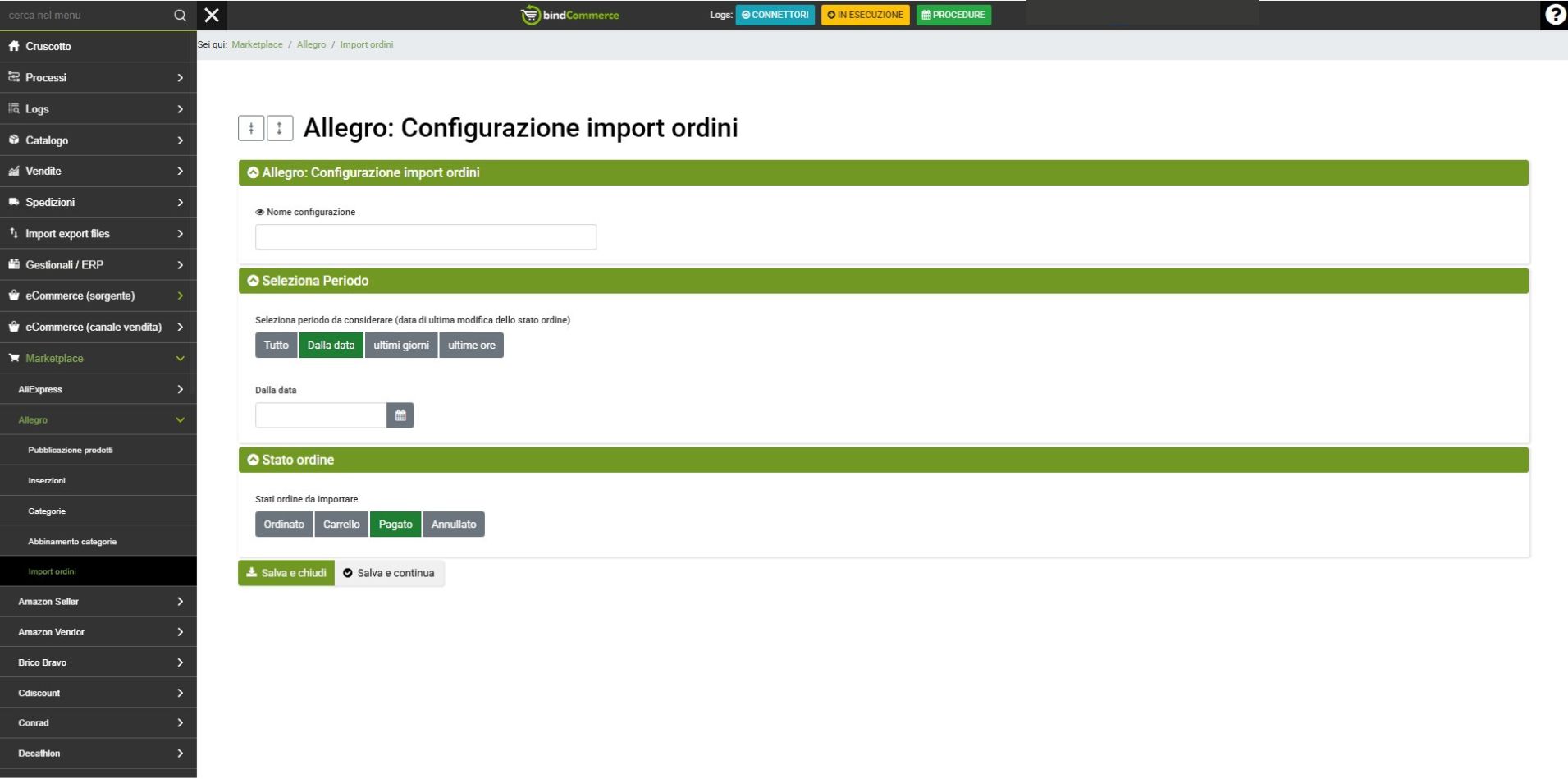This screenshot has width=1568, height=779.
Task: Toggle the Pagato order status
Action: [x=395, y=525]
